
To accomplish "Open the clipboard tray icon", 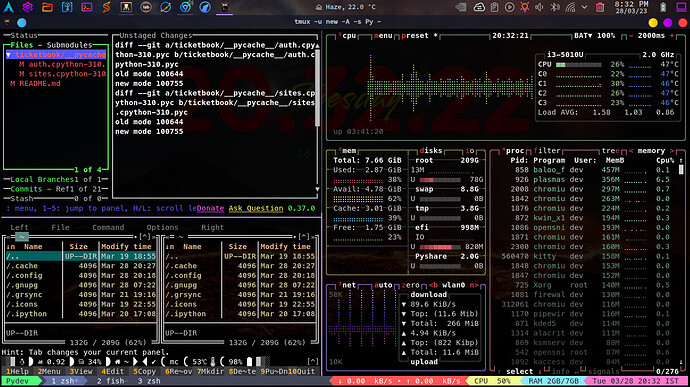I will coord(495,7).
